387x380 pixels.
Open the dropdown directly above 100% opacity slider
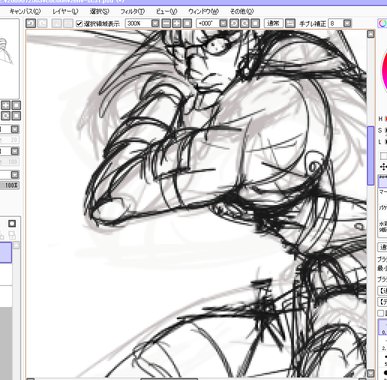[15, 175]
